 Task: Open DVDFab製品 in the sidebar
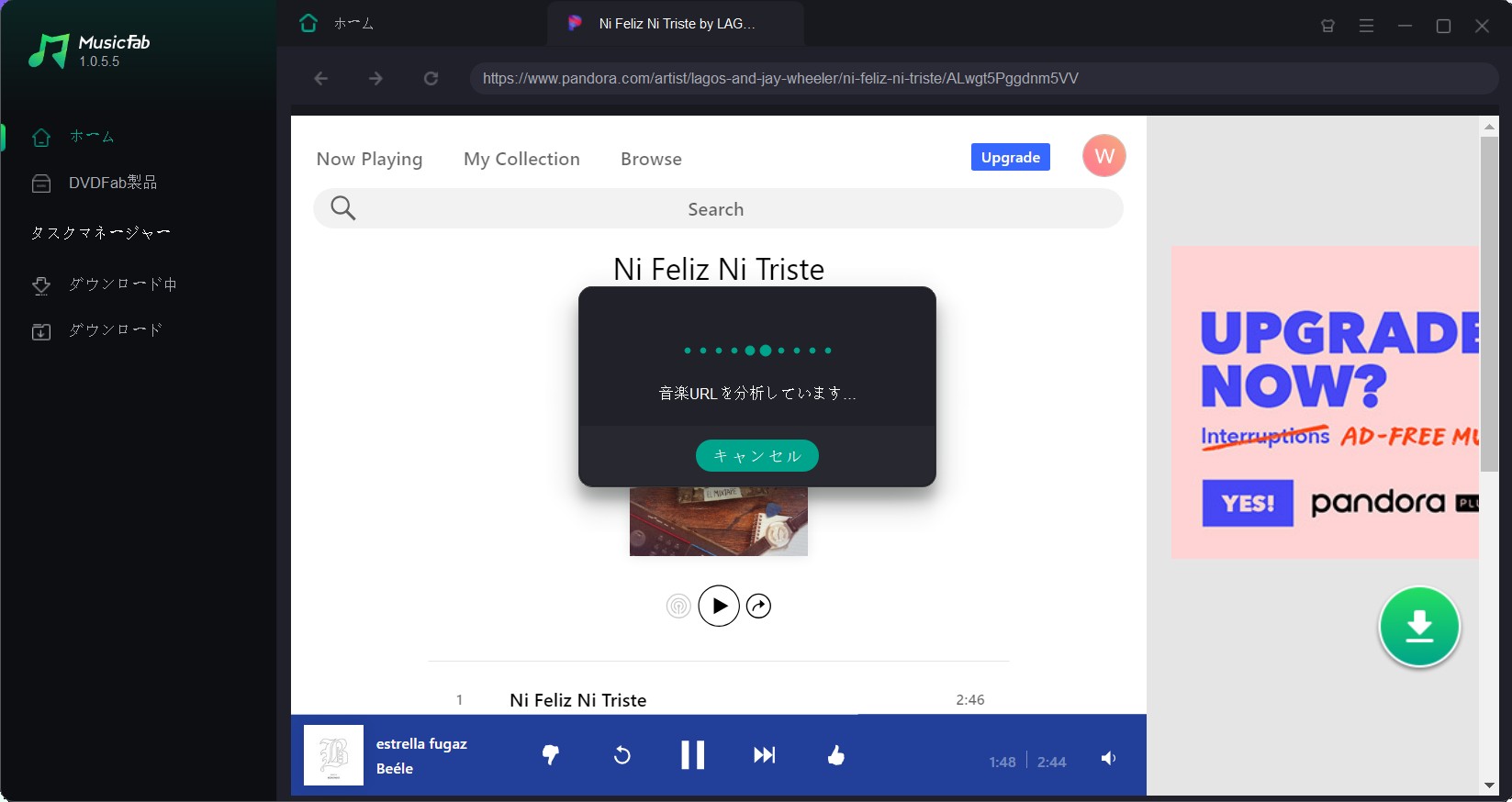coord(112,184)
